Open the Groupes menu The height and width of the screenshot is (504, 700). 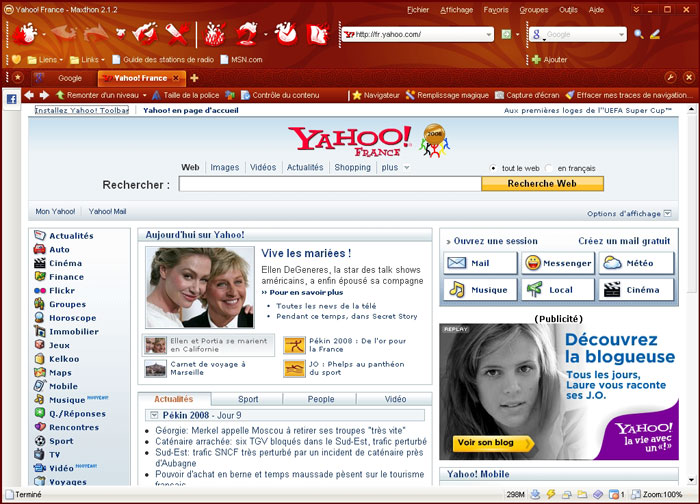click(x=533, y=10)
